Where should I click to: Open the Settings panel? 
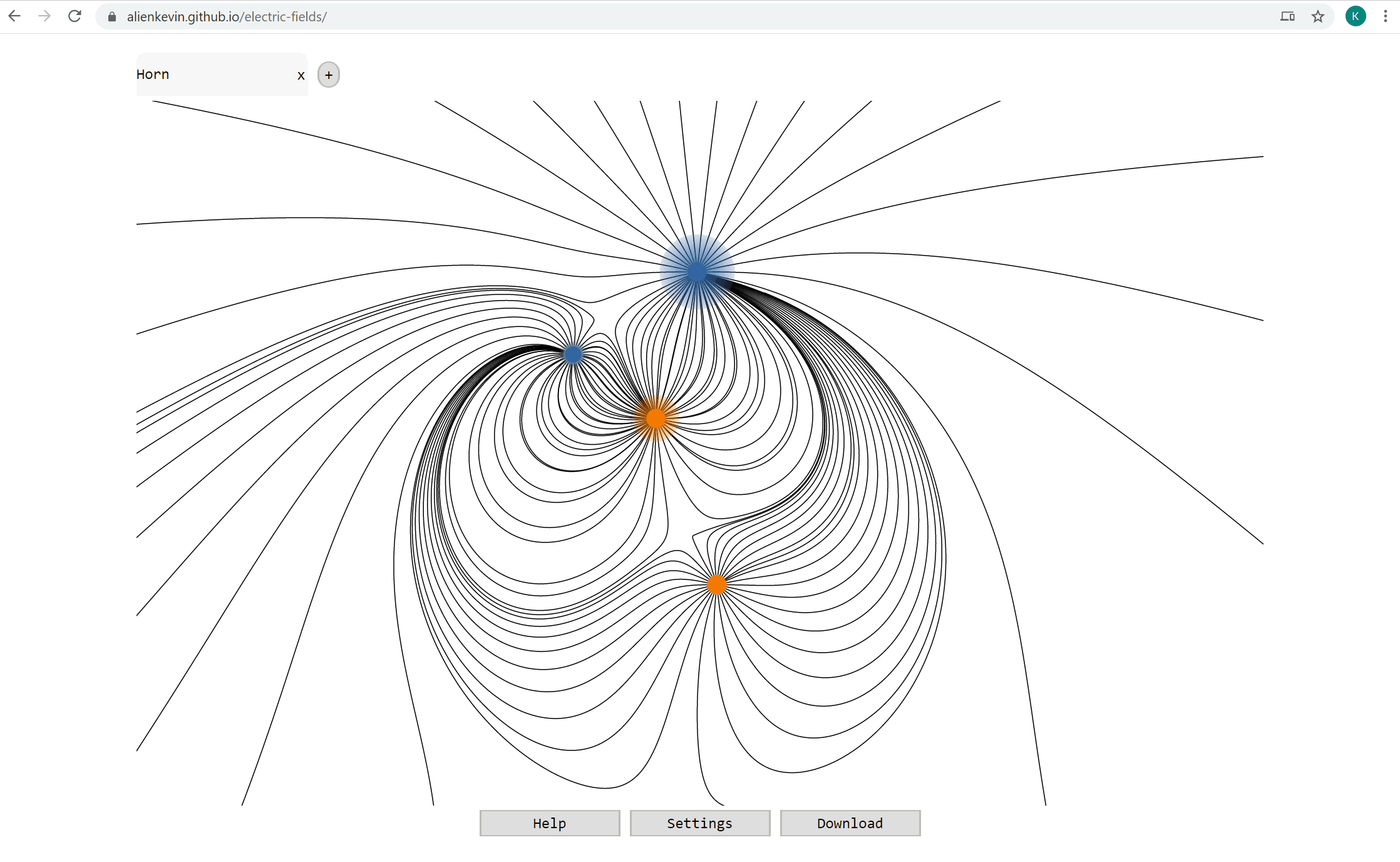699,823
